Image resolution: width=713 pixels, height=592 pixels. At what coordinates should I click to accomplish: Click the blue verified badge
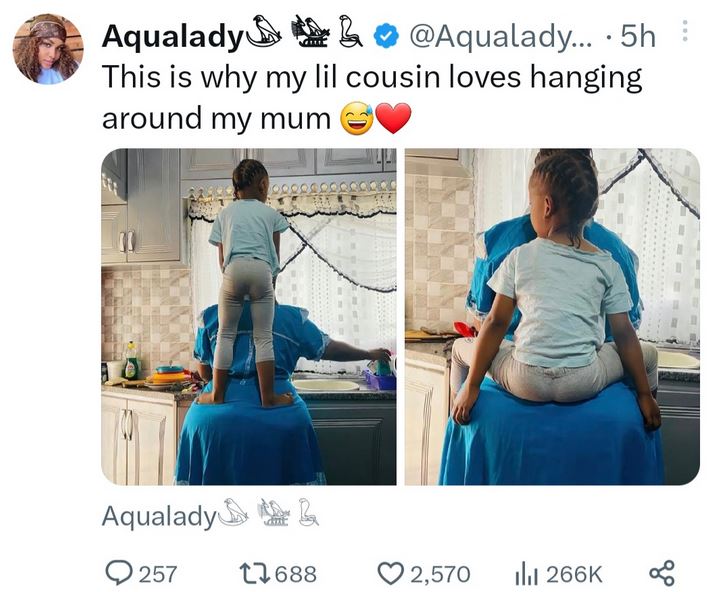coord(386,37)
